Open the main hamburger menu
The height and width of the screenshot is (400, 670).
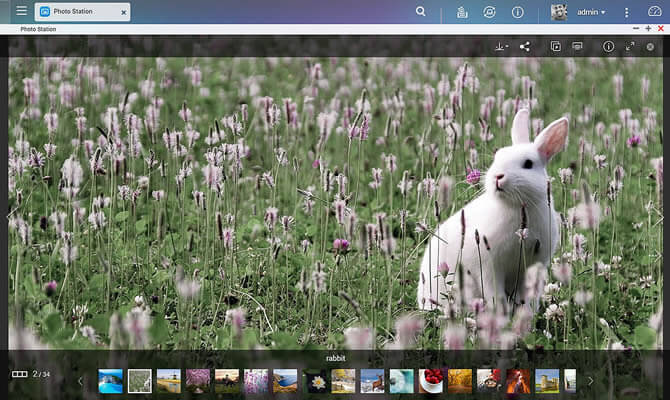[21, 11]
